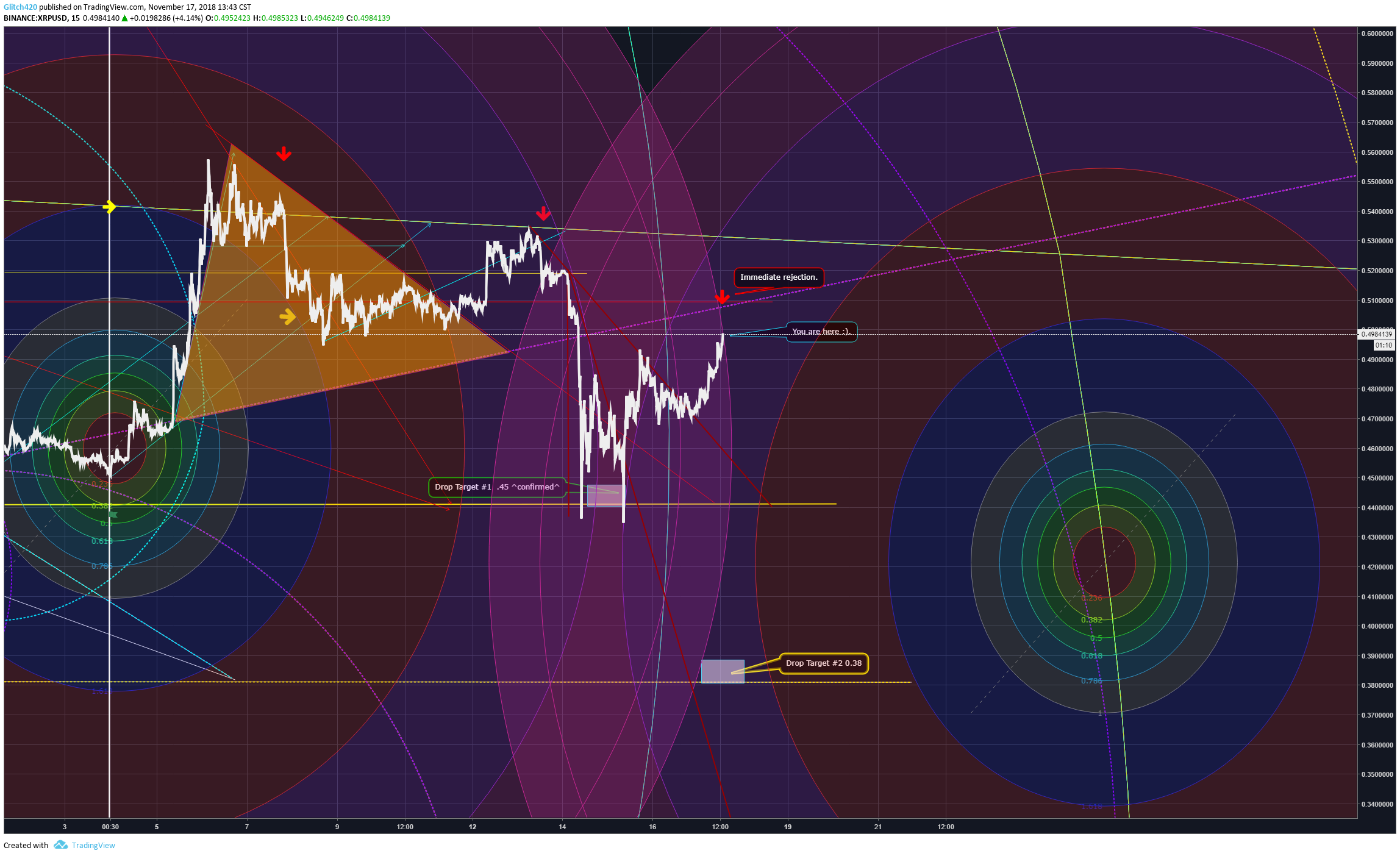The image size is (1400, 856).
Task: Click the BINANCE:XRPUSD symbol text
Action: (x=35, y=18)
